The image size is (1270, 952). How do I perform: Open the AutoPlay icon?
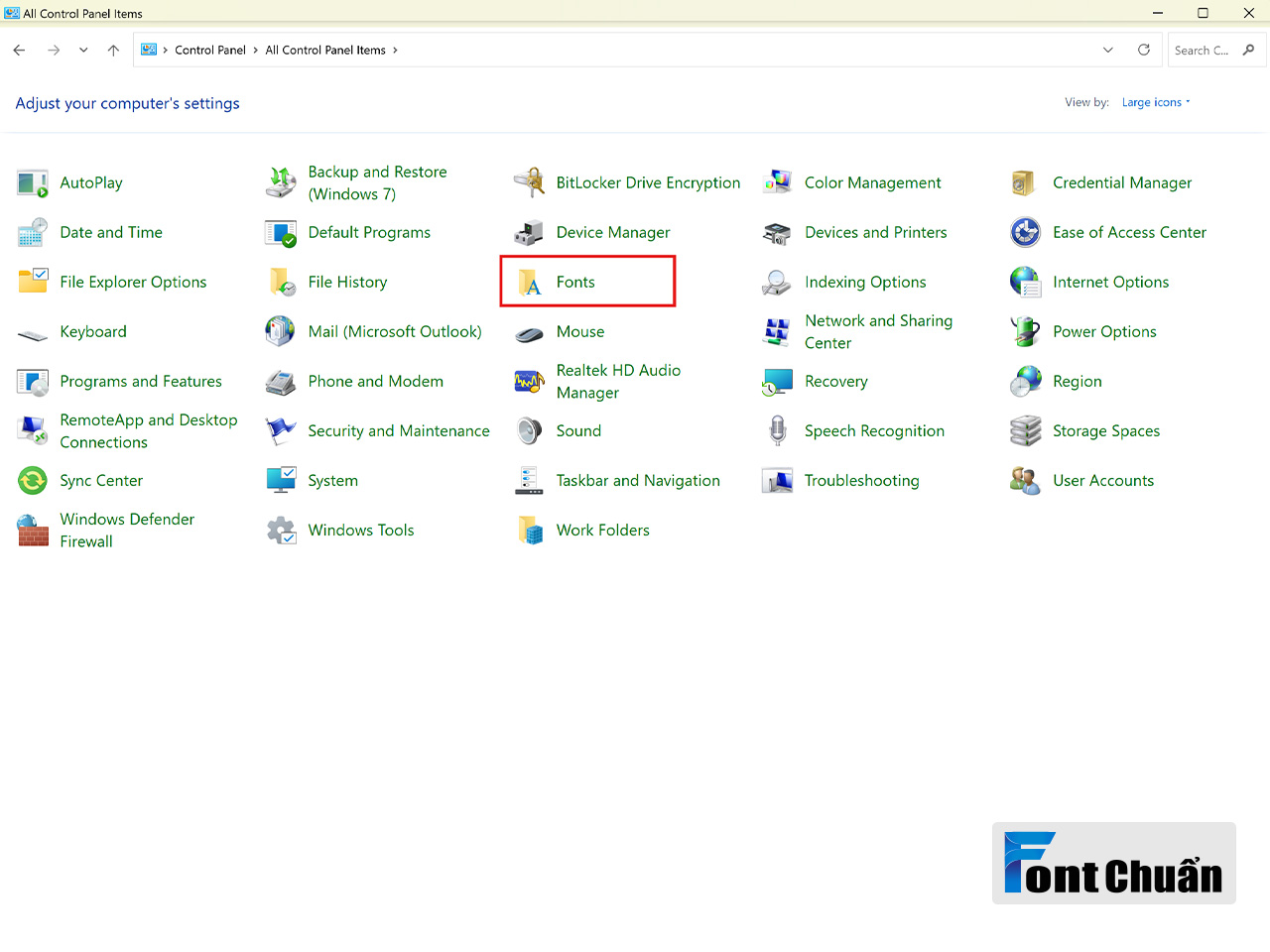tap(33, 182)
